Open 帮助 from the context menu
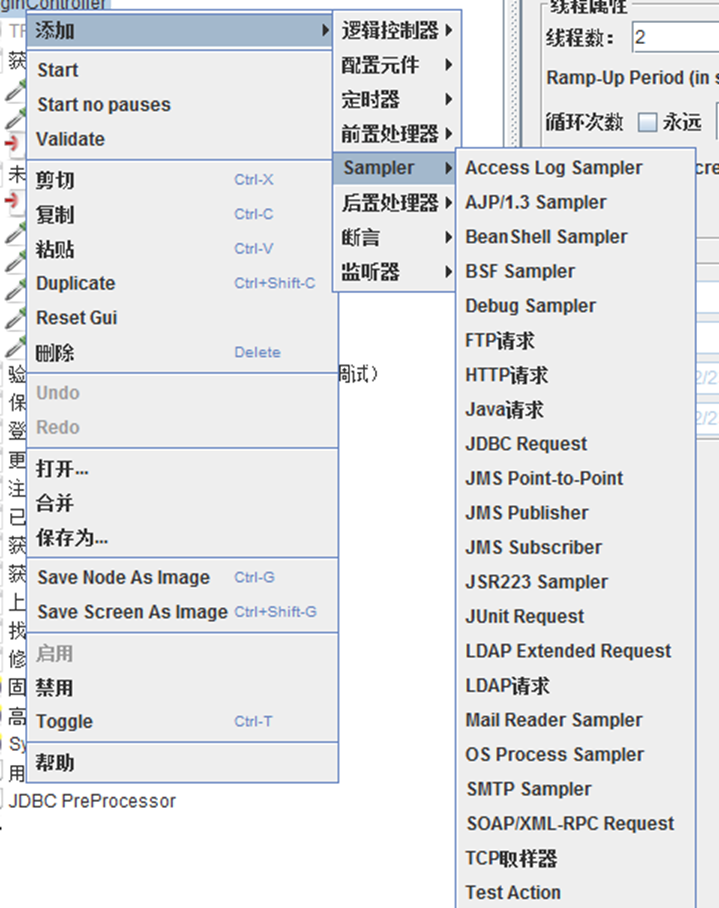Screen dimensions: 719x908 [x=182, y=762]
